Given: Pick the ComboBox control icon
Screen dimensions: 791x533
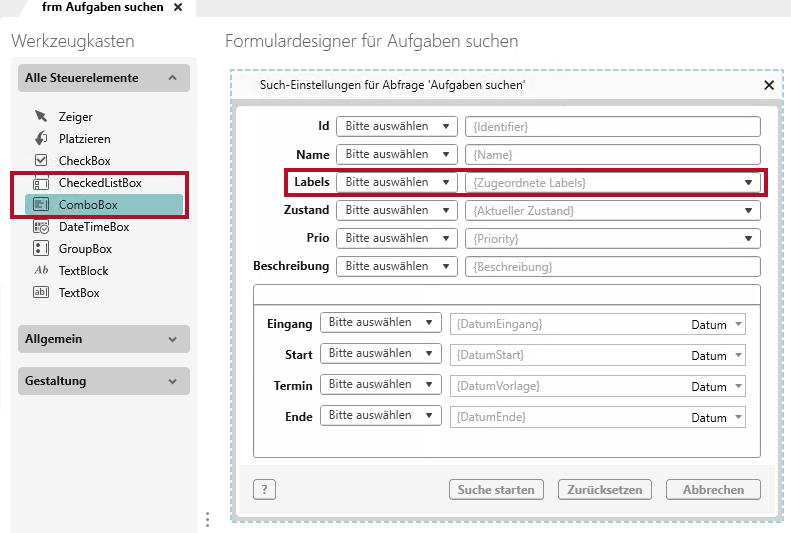Looking at the screenshot, I should point(41,204).
